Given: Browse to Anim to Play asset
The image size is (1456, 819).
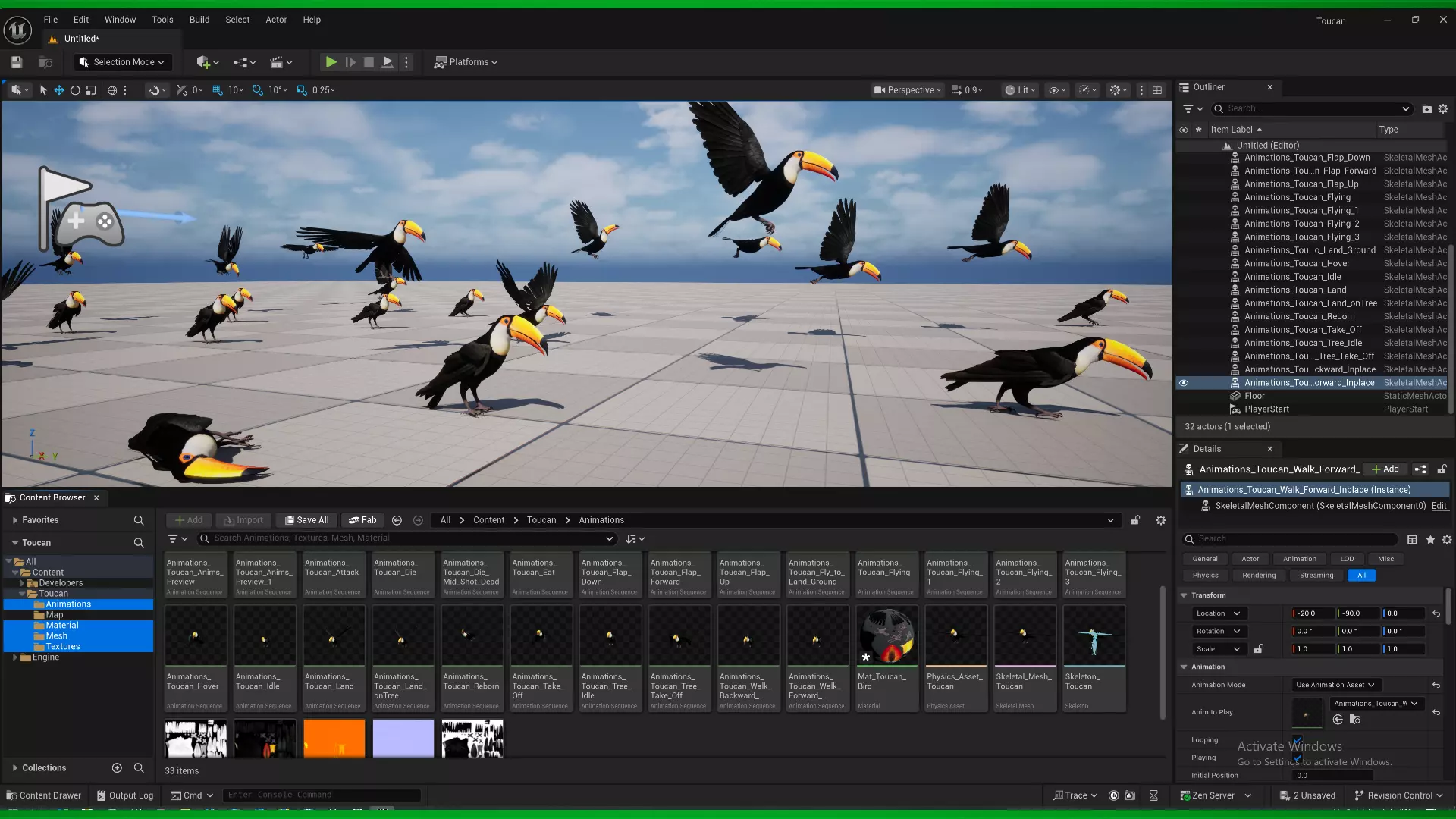Looking at the screenshot, I should pyautogui.click(x=1354, y=720).
